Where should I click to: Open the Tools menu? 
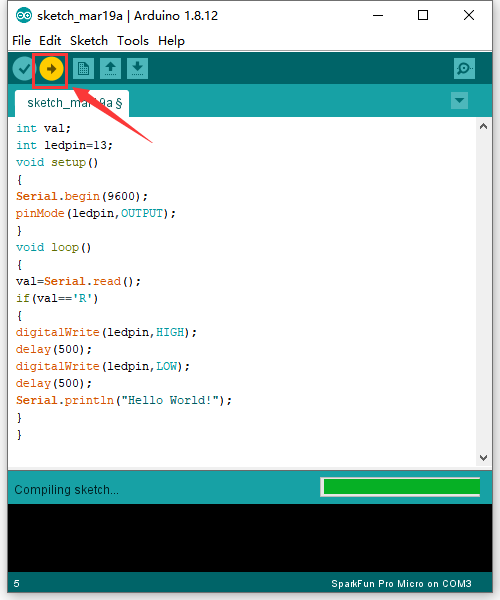[x=133, y=41]
